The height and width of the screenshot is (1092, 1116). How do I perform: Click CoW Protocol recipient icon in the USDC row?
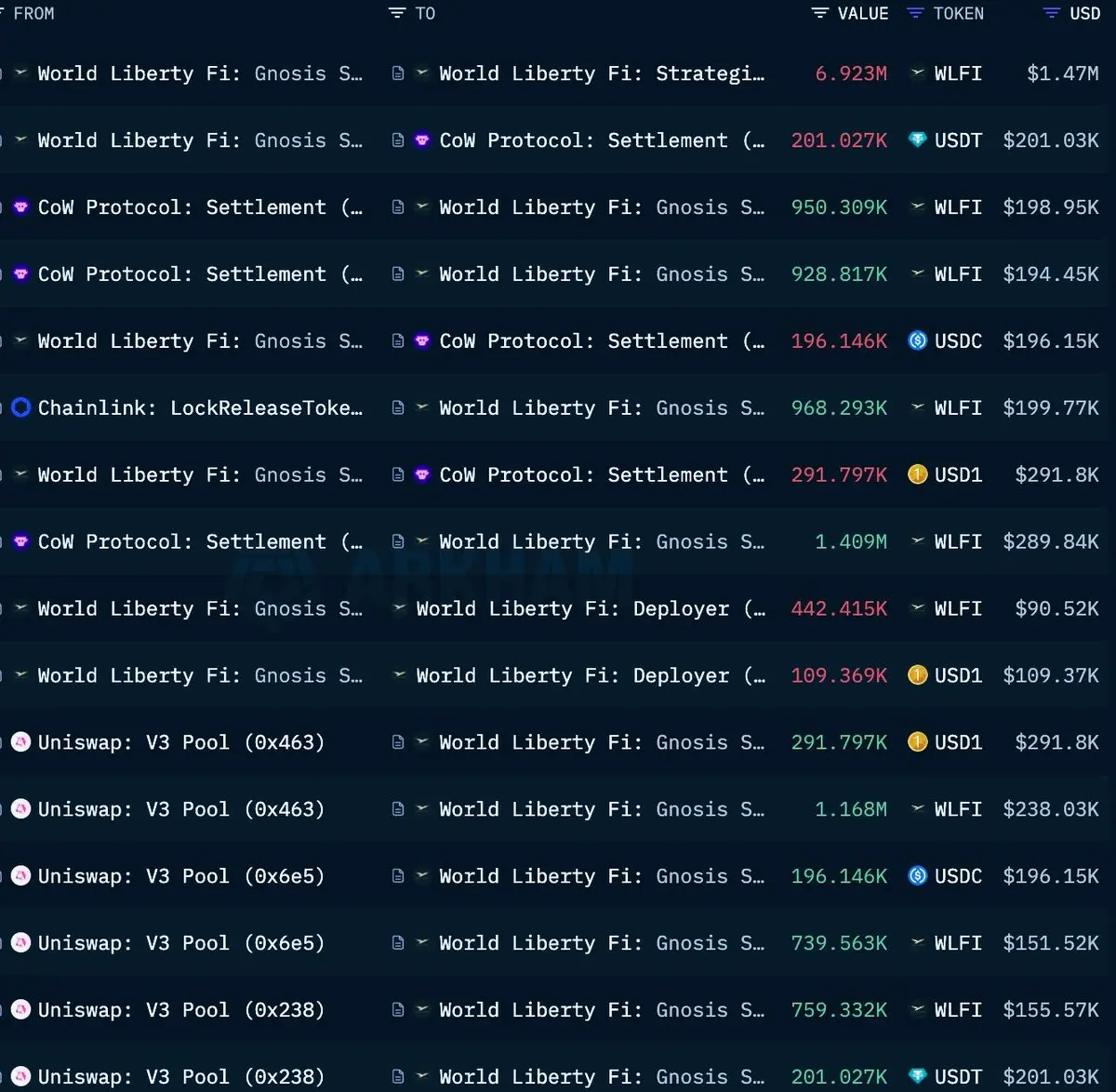tap(422, 340)
